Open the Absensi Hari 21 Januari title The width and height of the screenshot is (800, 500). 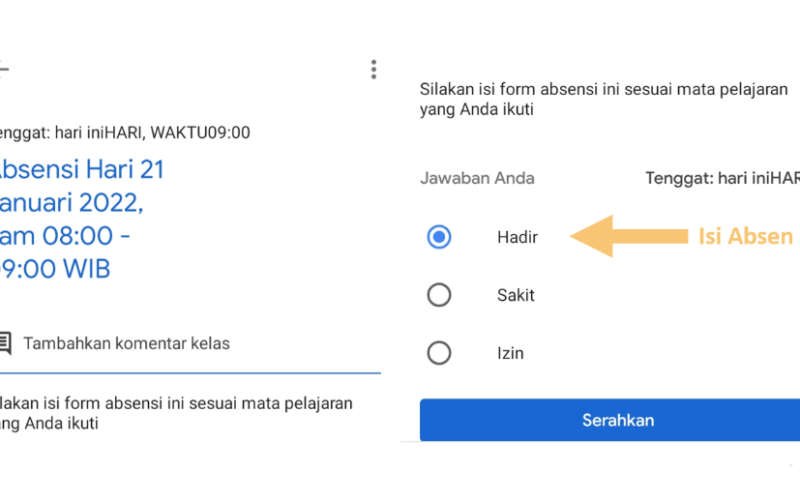click(x=82, y=219)
